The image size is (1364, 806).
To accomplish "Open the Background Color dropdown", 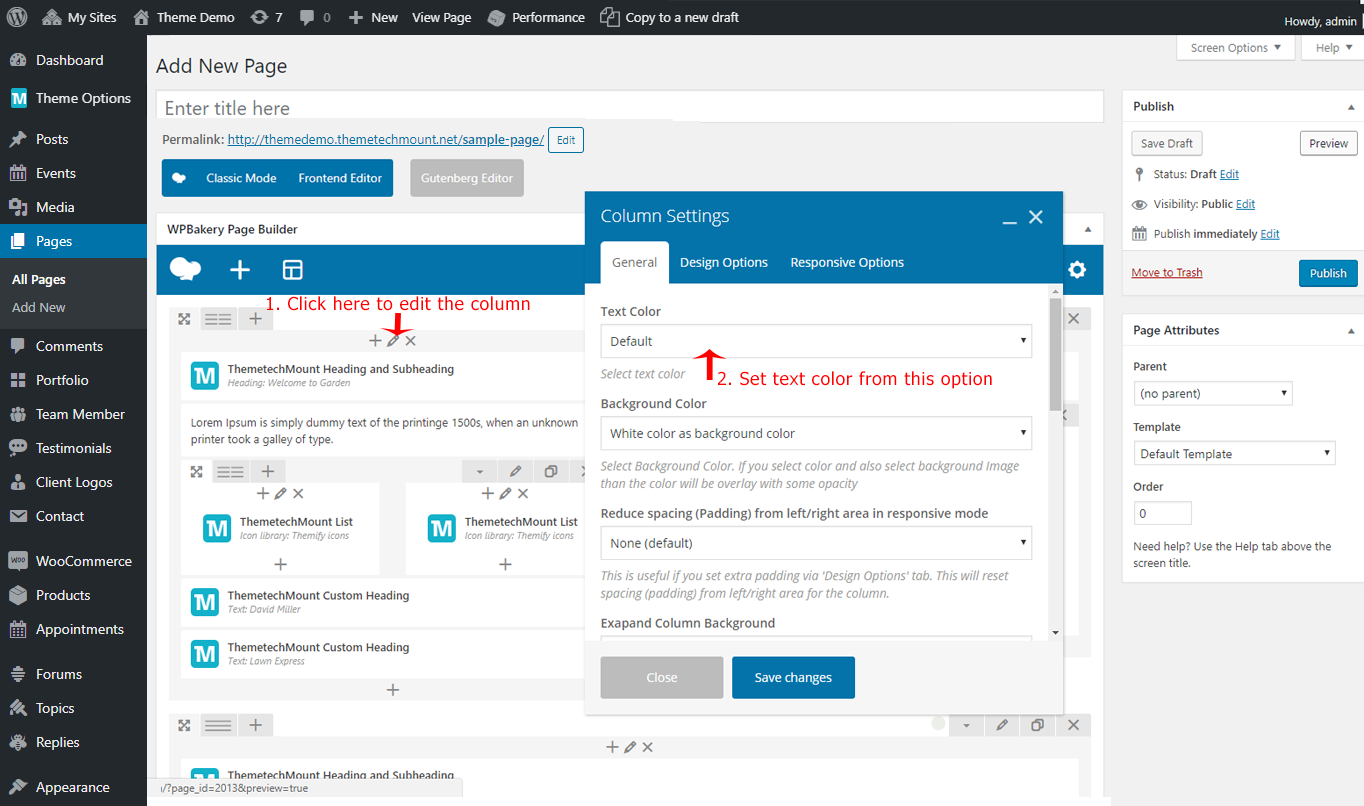I will point(815,434).
